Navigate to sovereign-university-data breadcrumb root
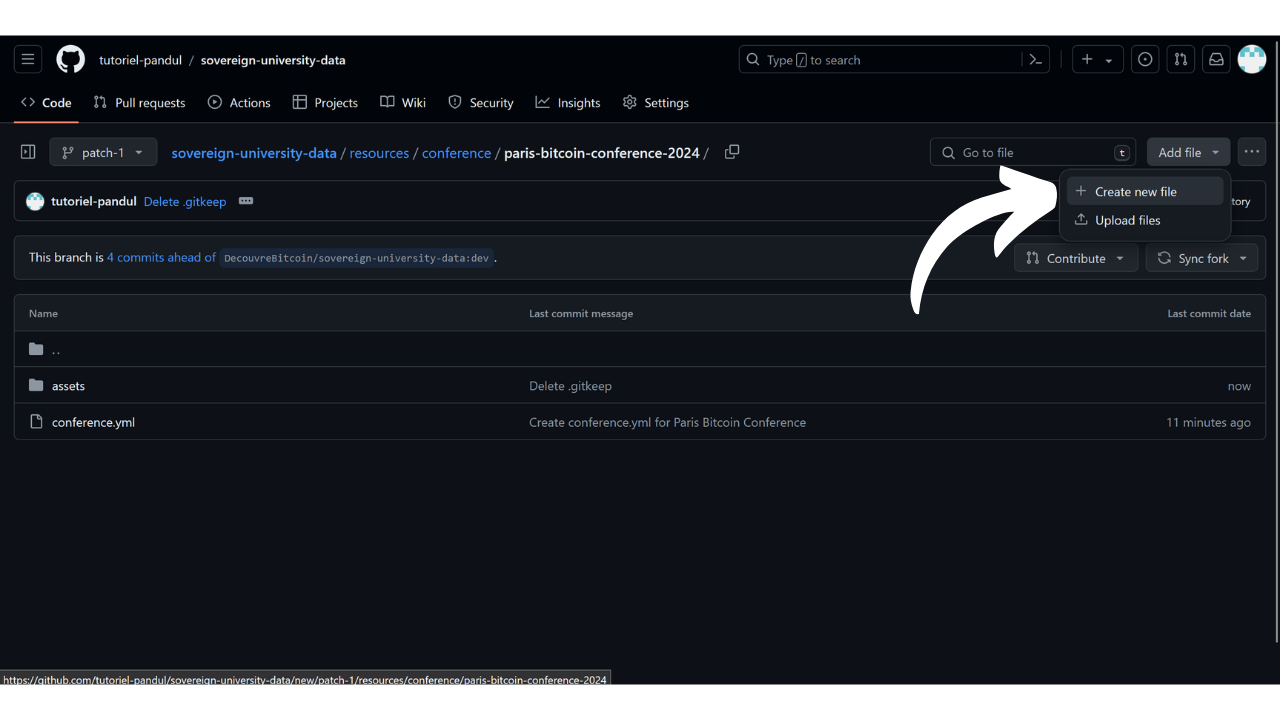The height and width of the screenshot is (720, 1280). click(x=254, y=153)
